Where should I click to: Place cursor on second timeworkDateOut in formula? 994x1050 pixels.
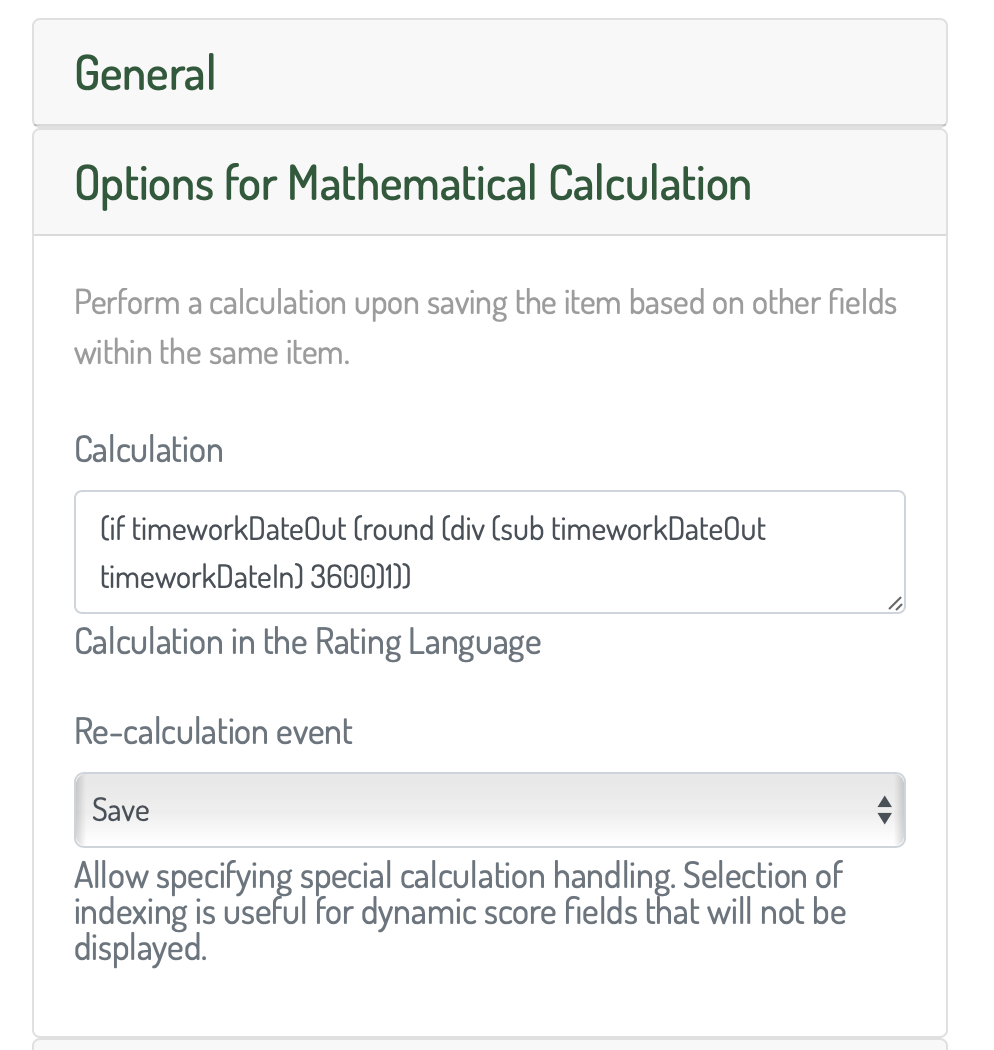click(658, 530)
